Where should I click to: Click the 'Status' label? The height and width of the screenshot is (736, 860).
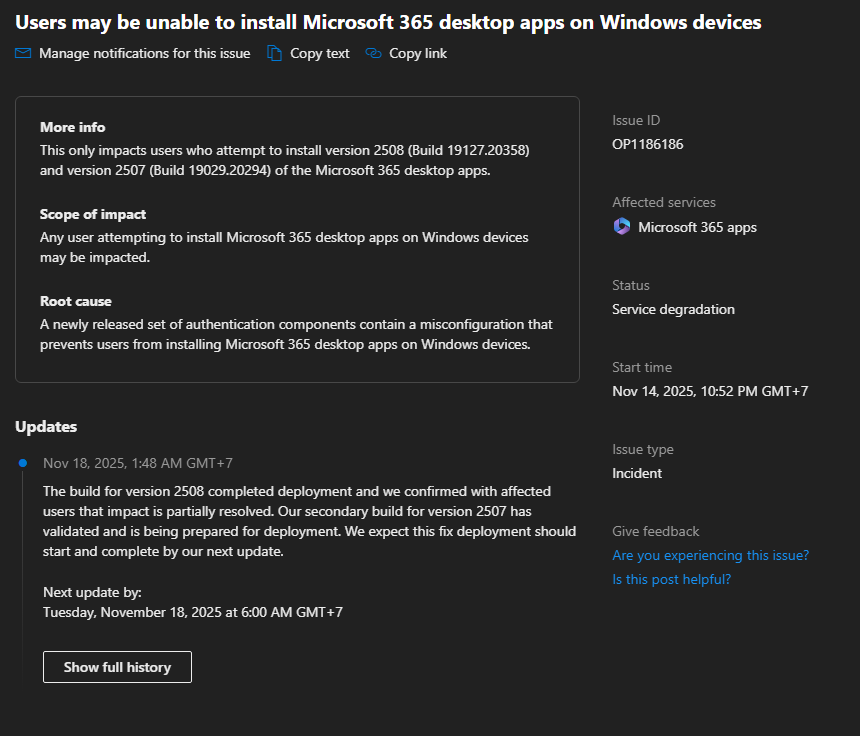click(631, 285)
